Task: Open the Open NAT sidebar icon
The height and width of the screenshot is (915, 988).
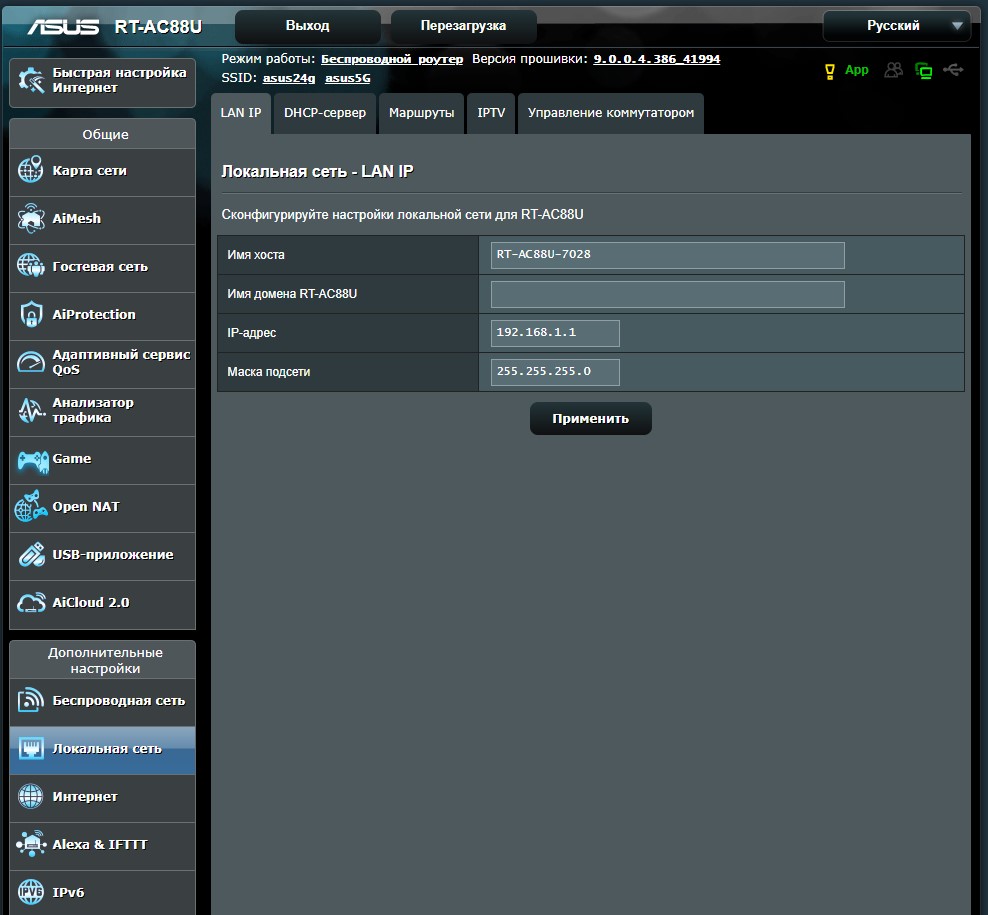Action: 31,508
